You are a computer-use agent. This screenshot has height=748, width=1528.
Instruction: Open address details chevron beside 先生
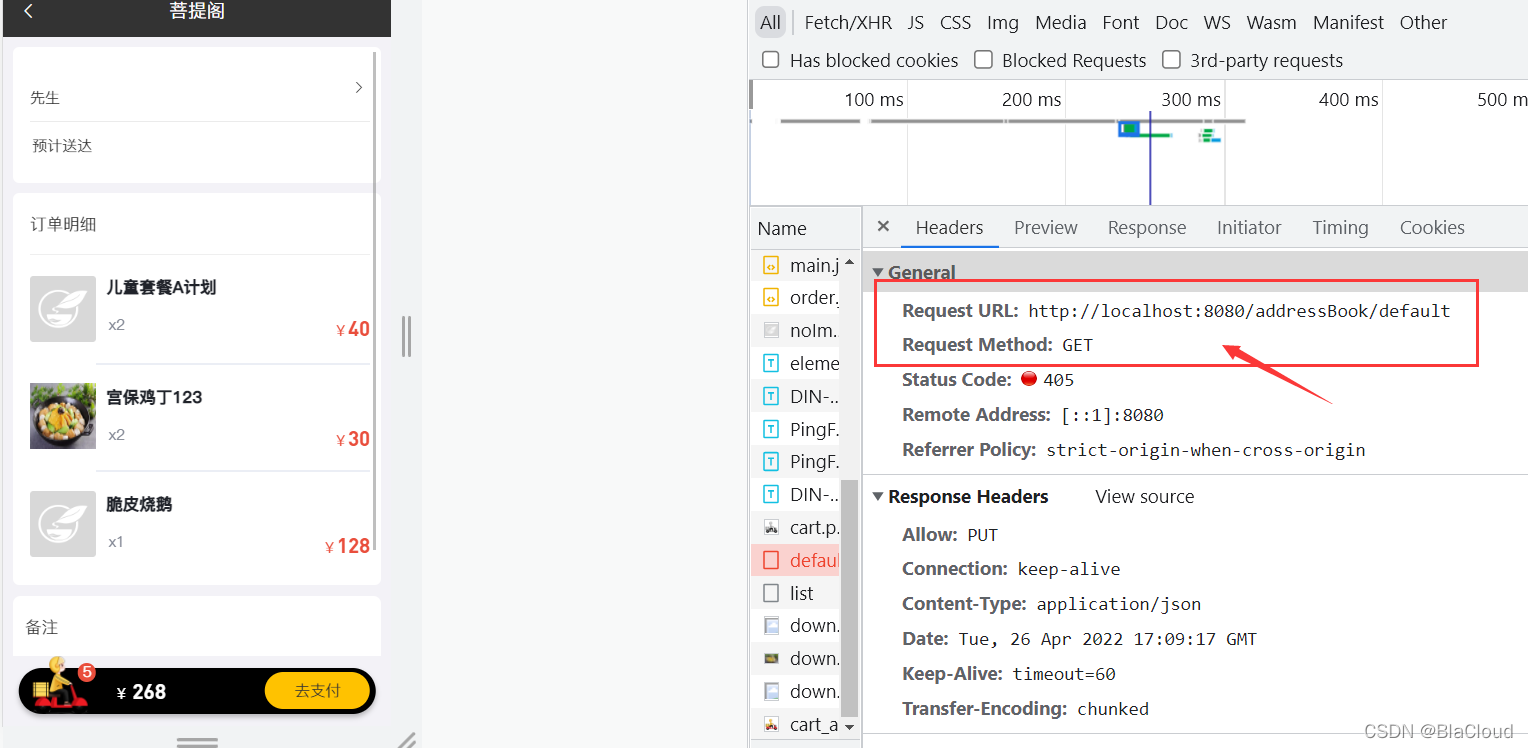[358, 88]
